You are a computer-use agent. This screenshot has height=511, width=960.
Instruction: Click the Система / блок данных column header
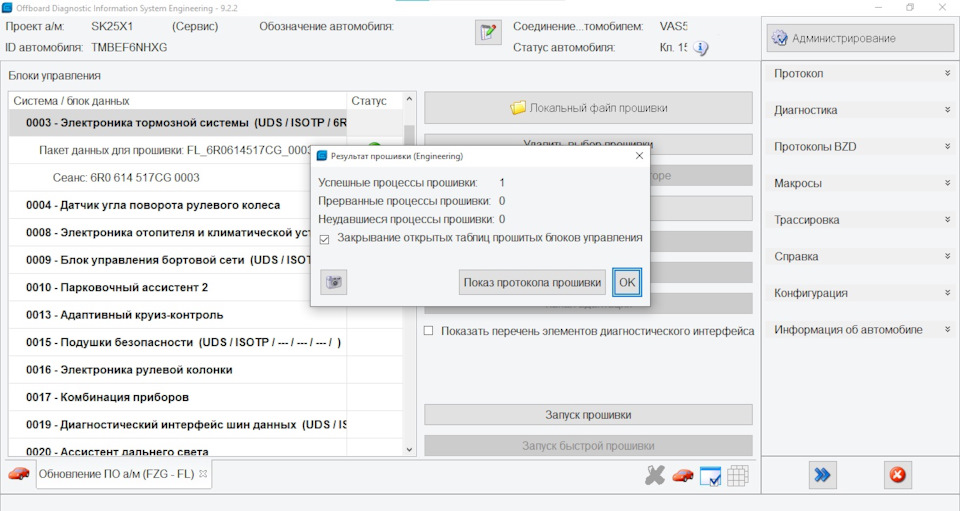point(178,100)
